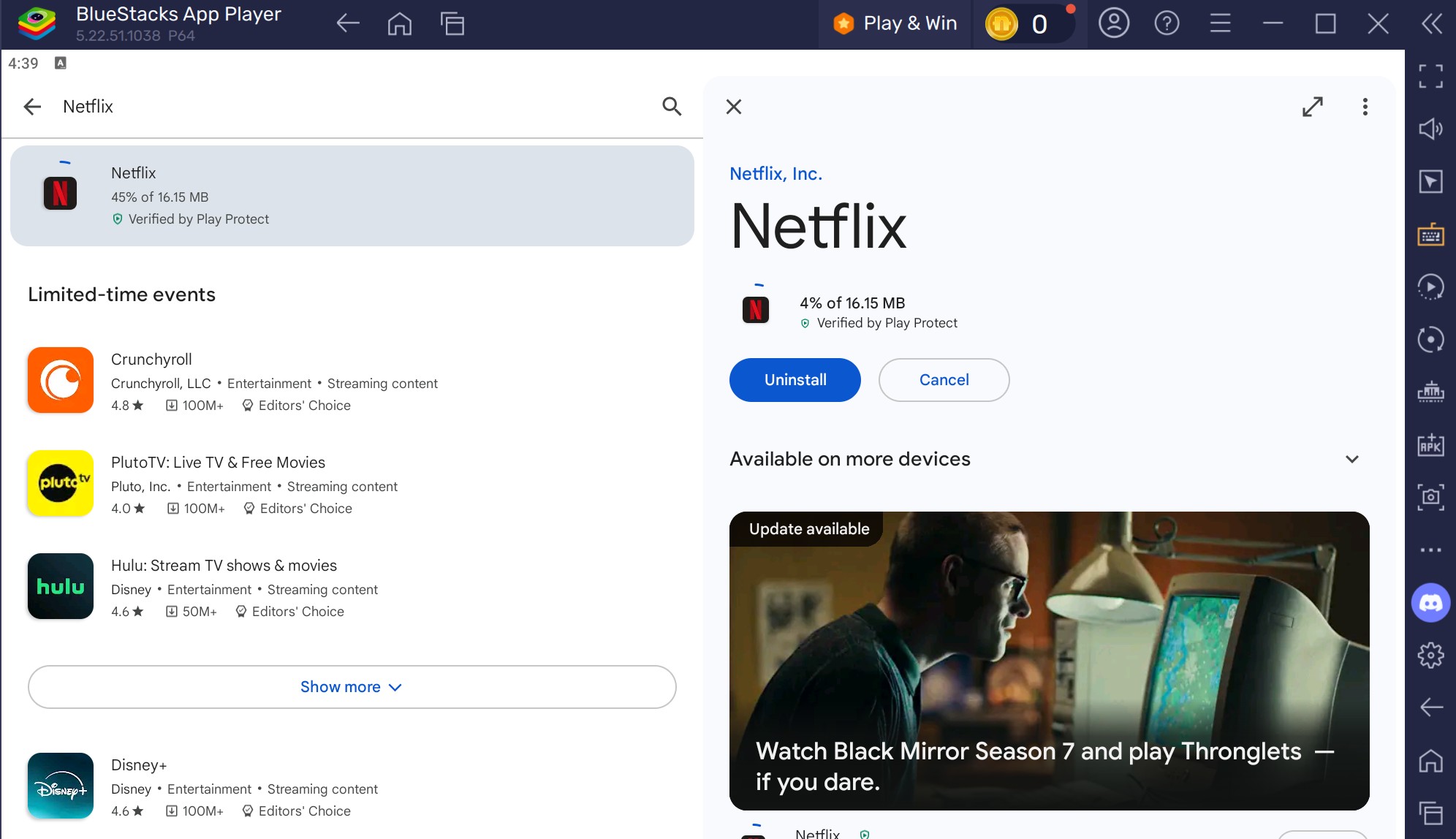Click the BlueStacks logo icon
The width and height of the screenshot is (1456, 839).
pyautogui.click(x=37, y=23)
